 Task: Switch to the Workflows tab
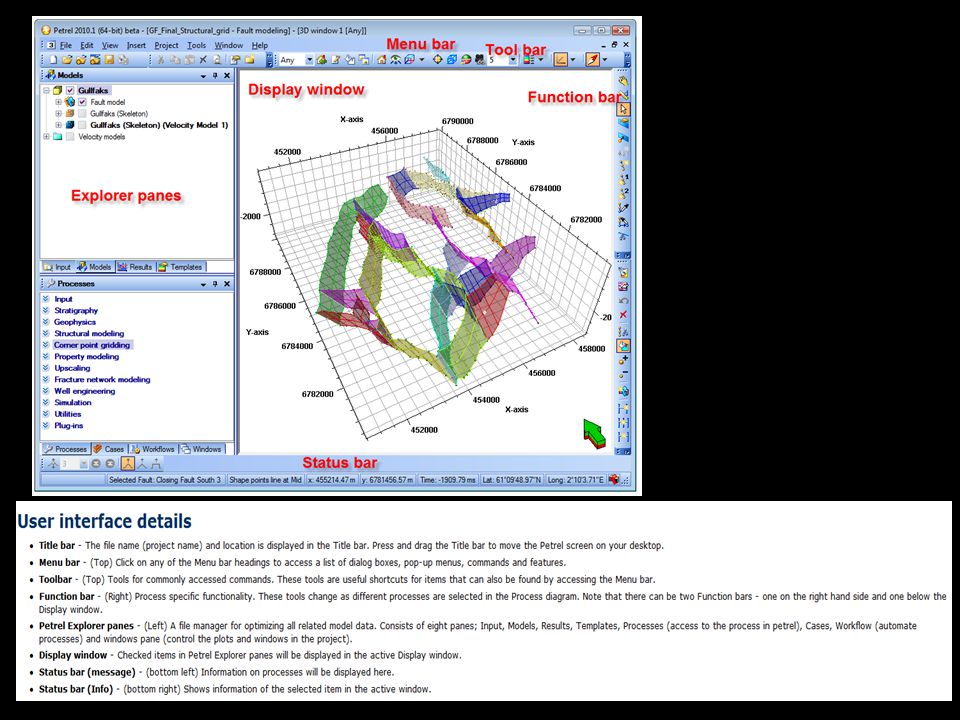(153, 449)
